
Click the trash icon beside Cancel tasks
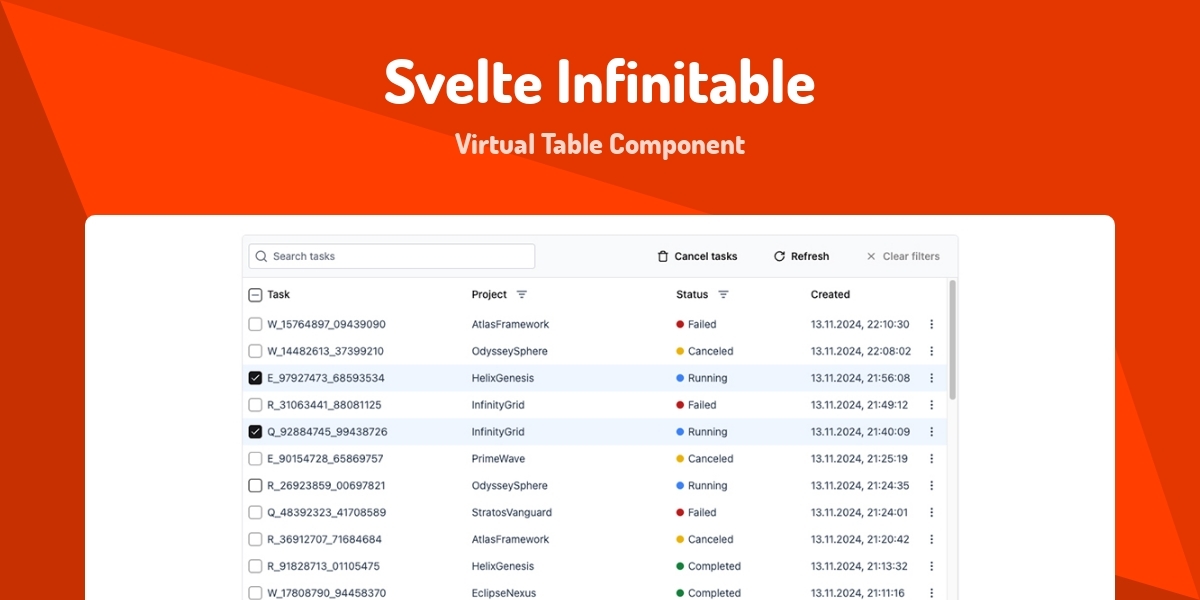point(662,256)
